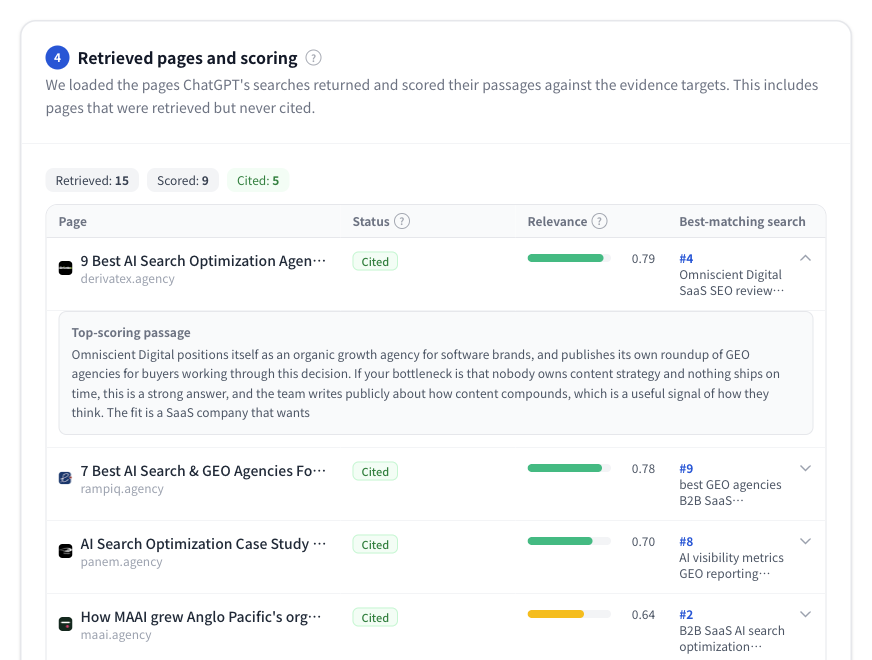This screenshot has height=660, width=872.
Task: Open How MAAI grew Anglo Pacific's title
Action: click(x=201, y=617)
